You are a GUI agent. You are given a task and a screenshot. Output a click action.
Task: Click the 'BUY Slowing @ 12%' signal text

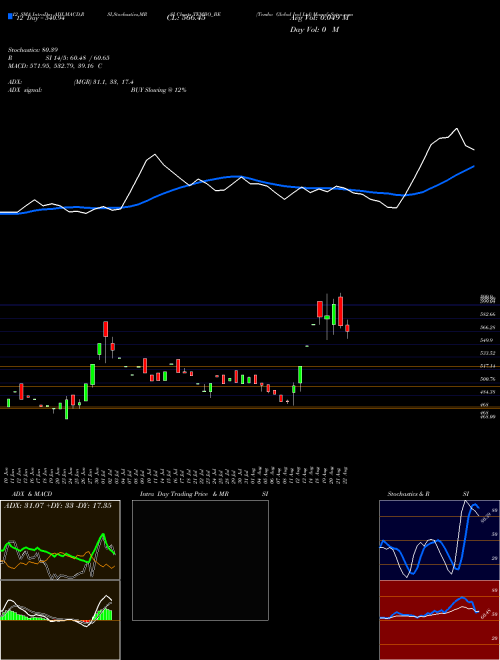158,90
